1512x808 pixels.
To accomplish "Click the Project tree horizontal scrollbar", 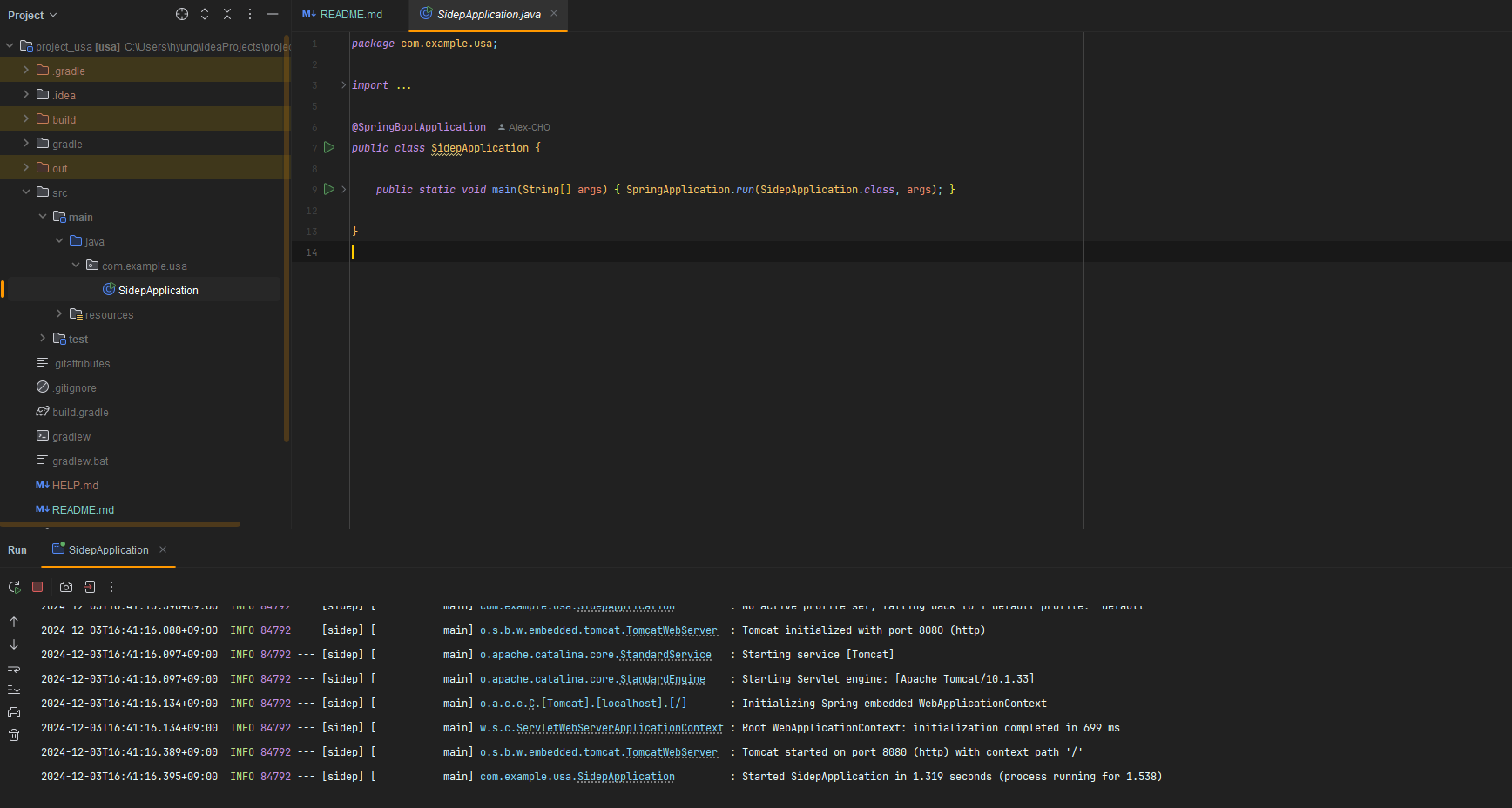I will (120, 524).
